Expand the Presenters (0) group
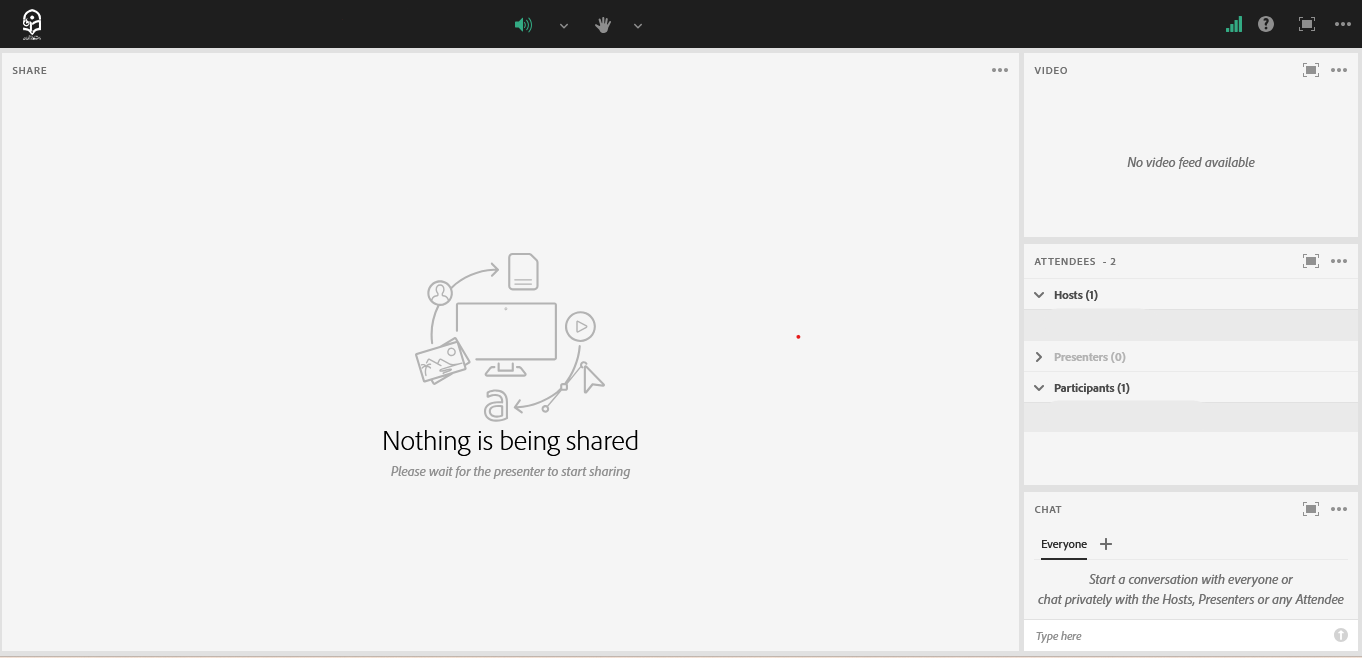1362x658 pixels. 1039,357
